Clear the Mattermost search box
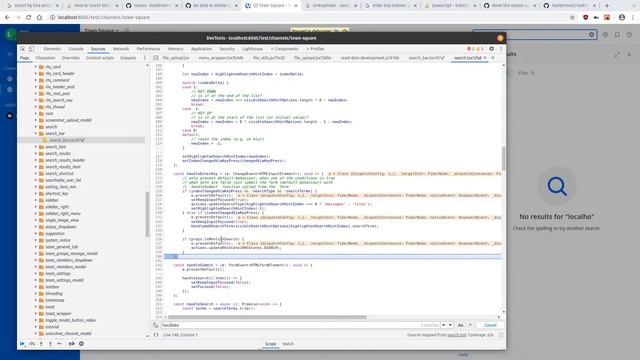 point(591,35)
